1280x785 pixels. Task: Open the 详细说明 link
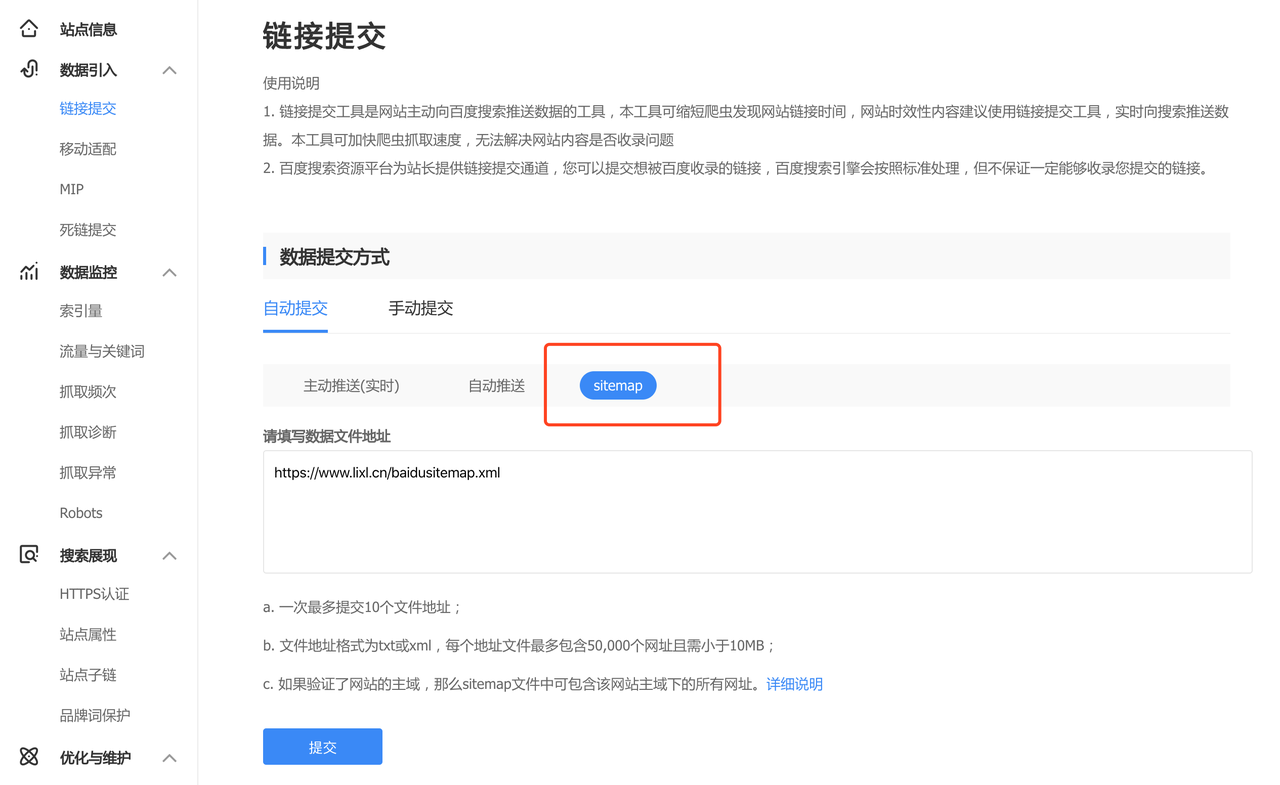[794, 684]
